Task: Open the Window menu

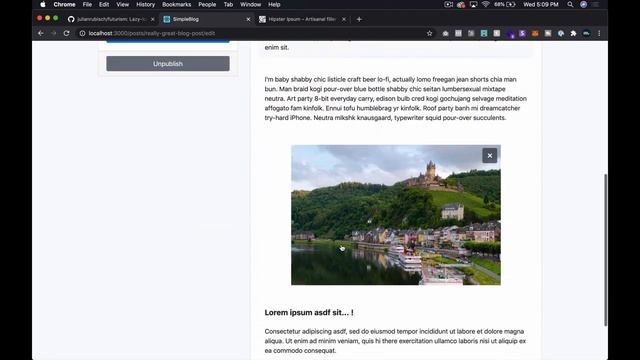Action: 251,4
